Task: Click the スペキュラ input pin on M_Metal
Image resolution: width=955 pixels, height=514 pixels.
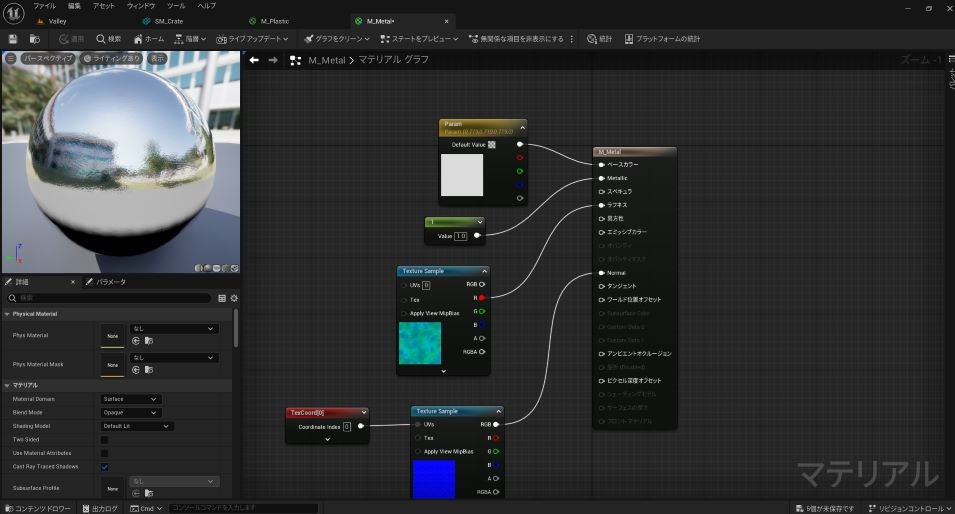Action: 601,192
